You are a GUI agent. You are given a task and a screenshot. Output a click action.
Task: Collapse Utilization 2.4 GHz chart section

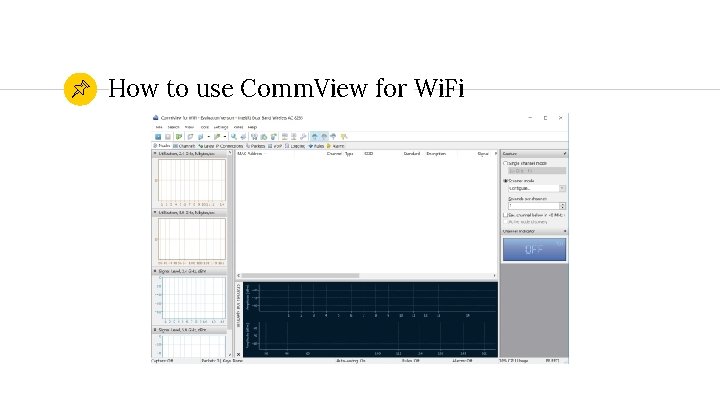click(155, 153)
